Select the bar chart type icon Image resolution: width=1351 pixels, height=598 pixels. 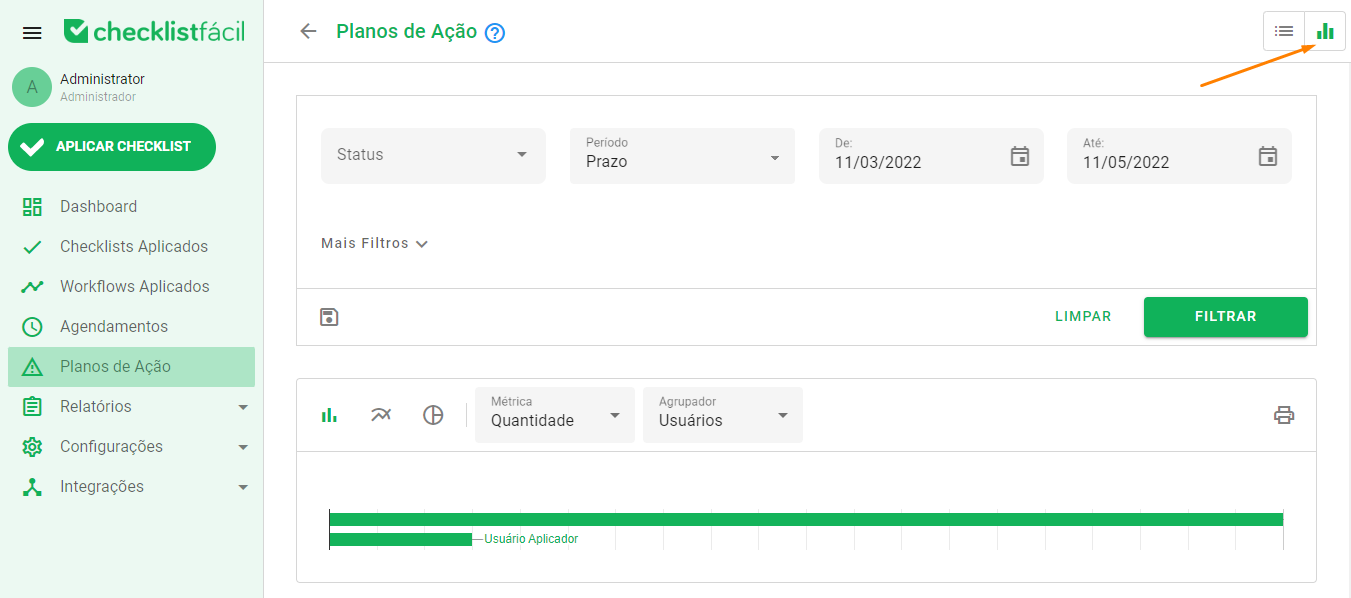coord(329,415)
